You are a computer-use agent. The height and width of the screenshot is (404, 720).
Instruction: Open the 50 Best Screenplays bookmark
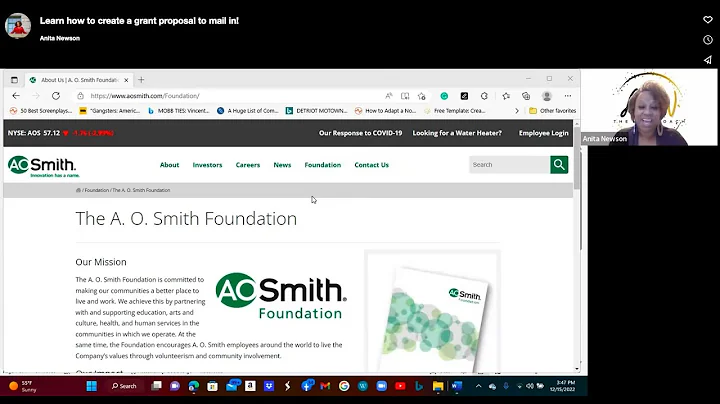tap(41, 111)
